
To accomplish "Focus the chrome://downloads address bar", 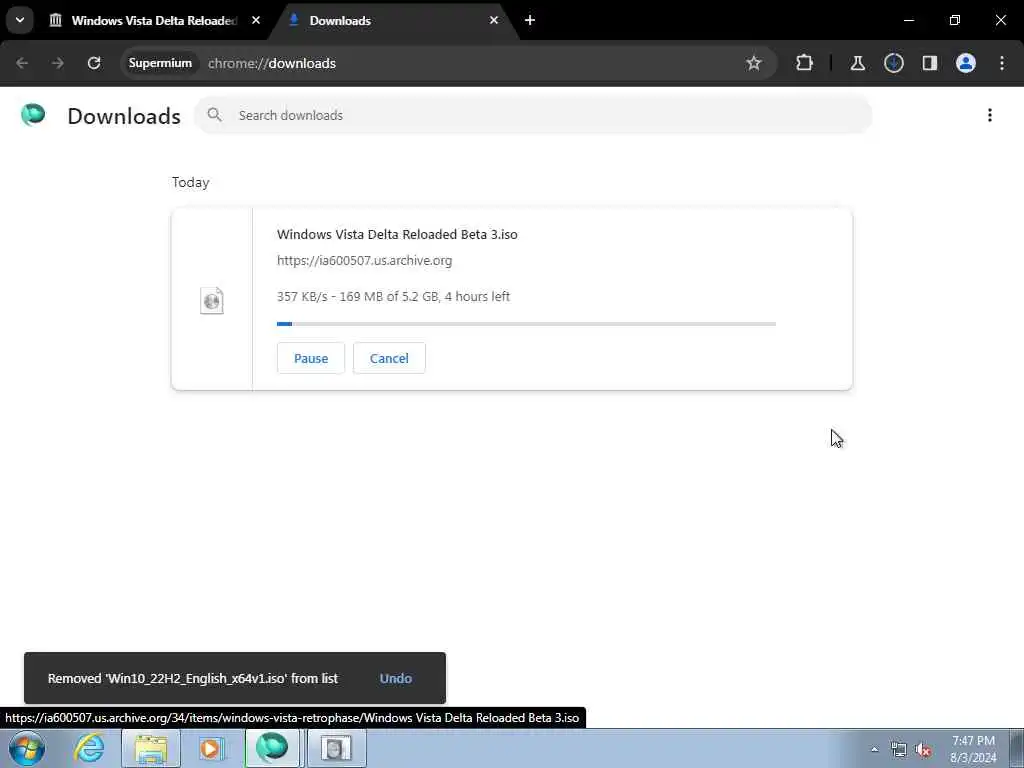I will pos(272,63).
